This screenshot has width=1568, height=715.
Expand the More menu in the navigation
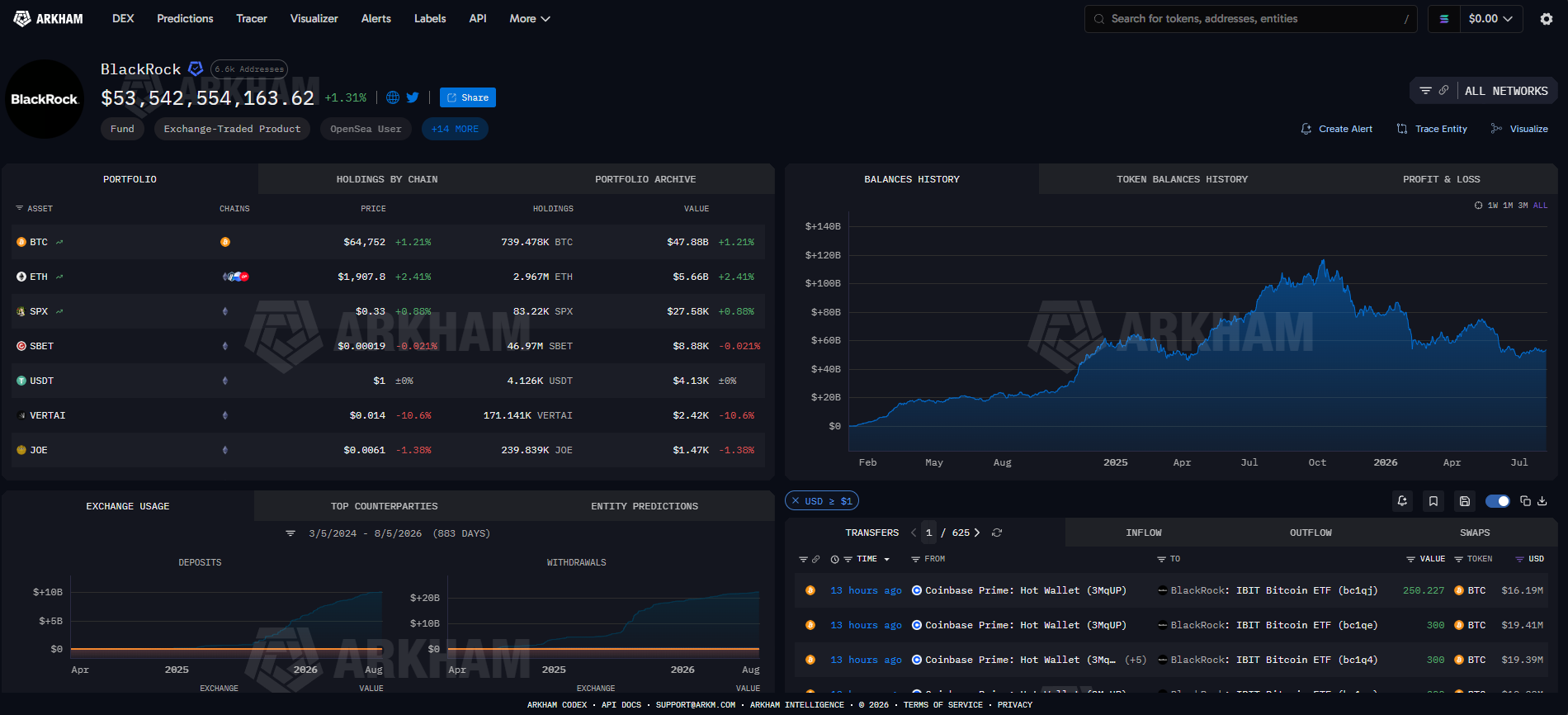tap(529, 18)
